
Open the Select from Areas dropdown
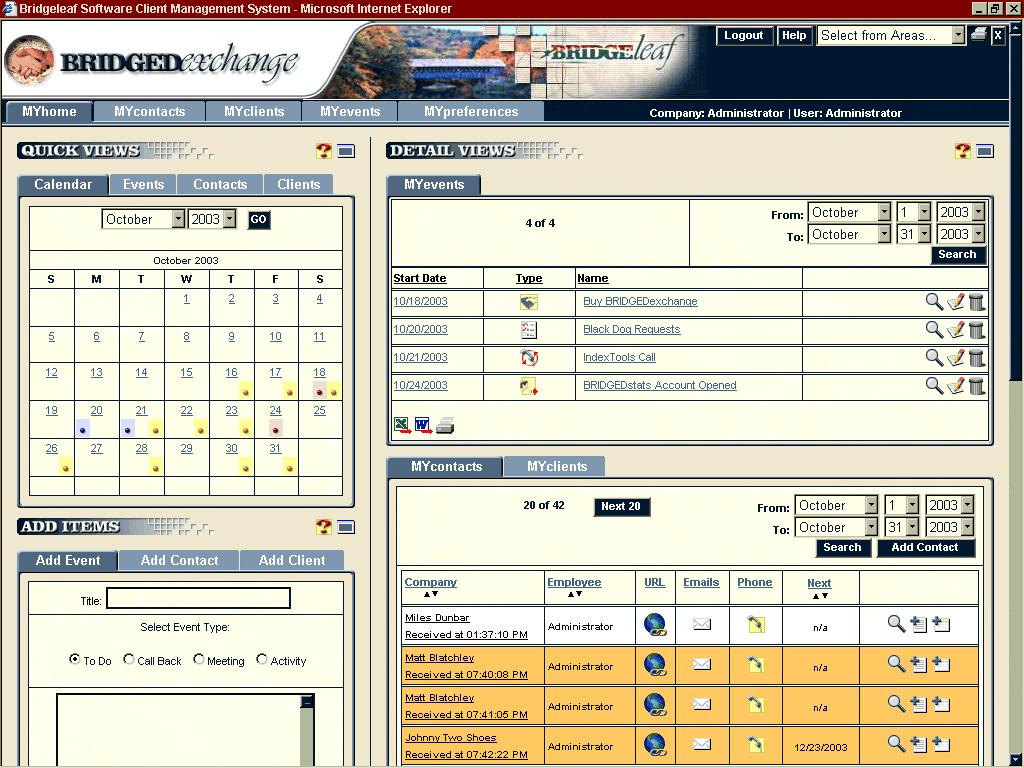891,35
